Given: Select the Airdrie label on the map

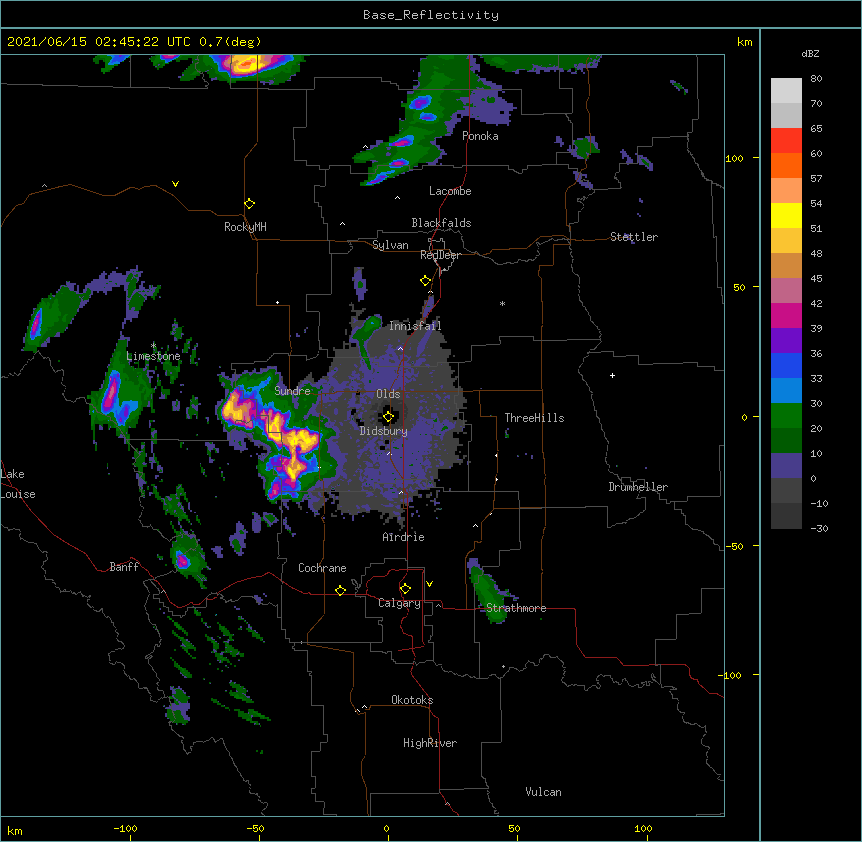Looking at the screenshot, I should 404,537.
